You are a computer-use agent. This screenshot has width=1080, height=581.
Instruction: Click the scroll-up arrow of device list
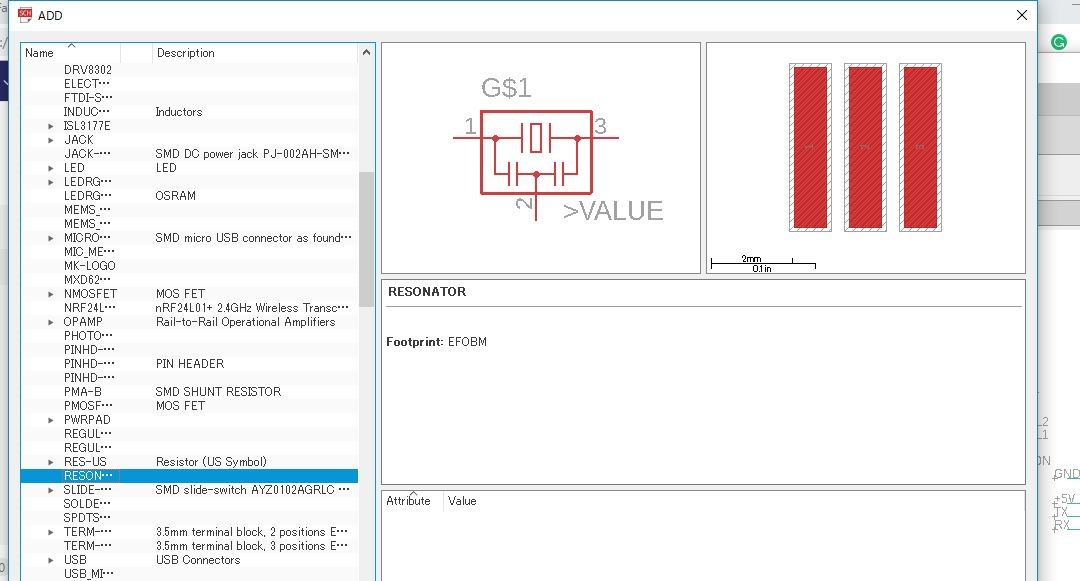click(x=366, y=52)
